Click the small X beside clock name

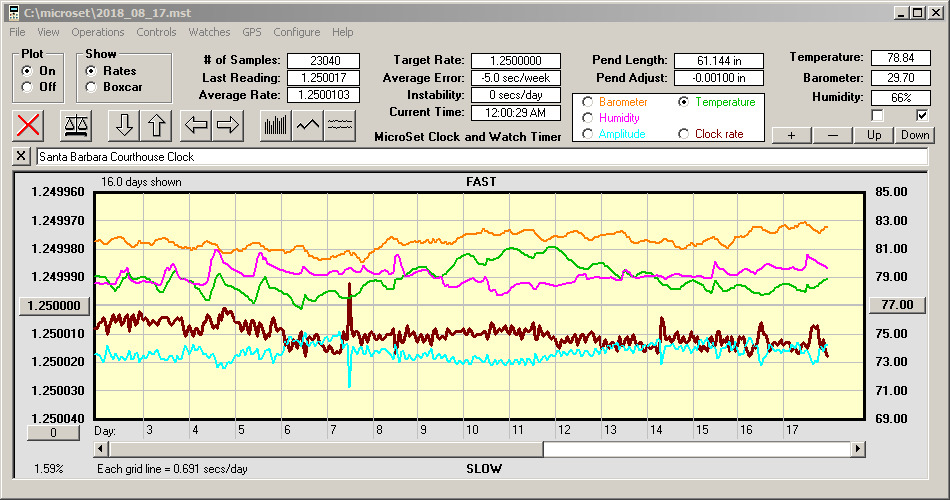click(x=21, y=156)
